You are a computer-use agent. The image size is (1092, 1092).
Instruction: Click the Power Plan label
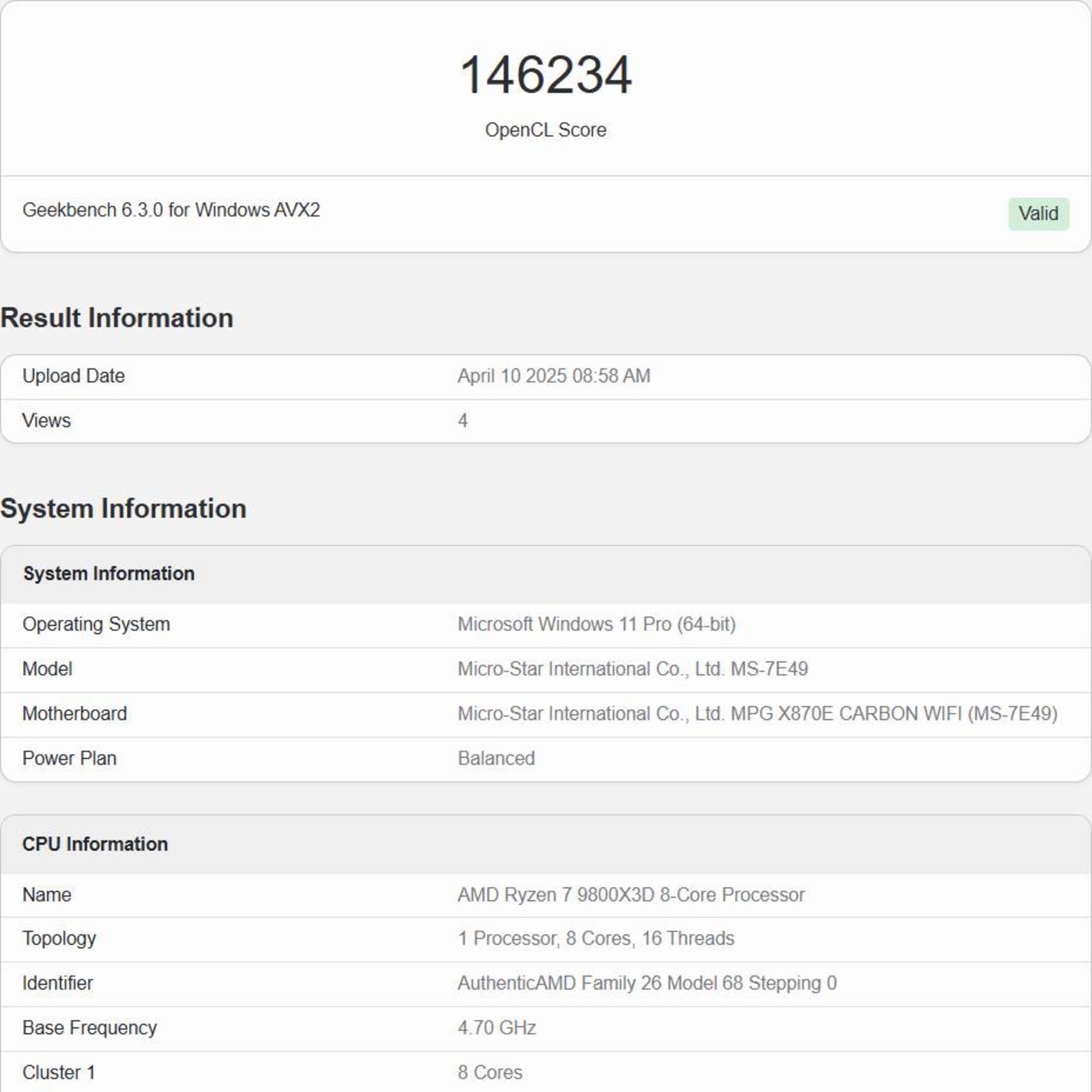pos(69,758)
